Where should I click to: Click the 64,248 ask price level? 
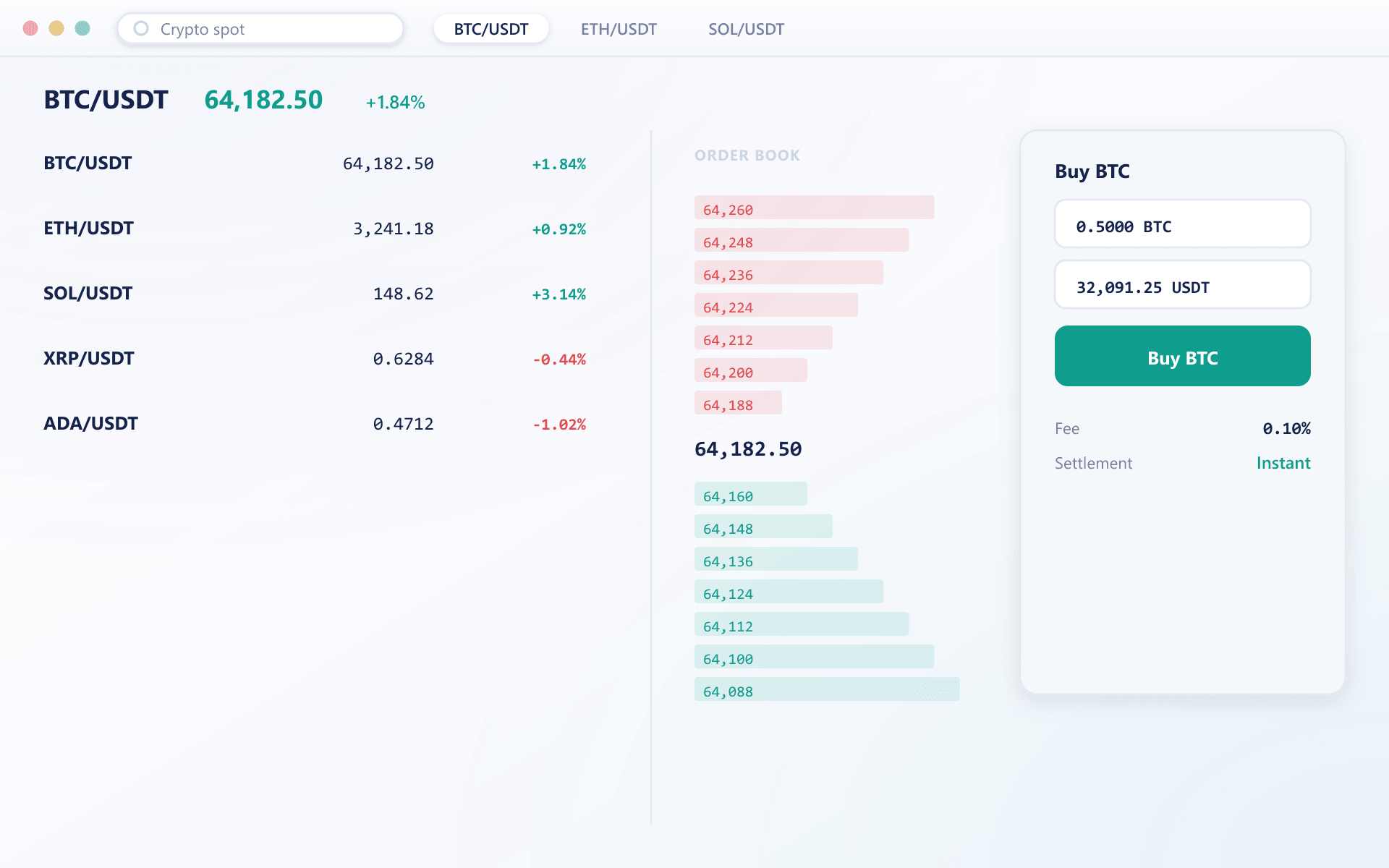pos(802,240)
